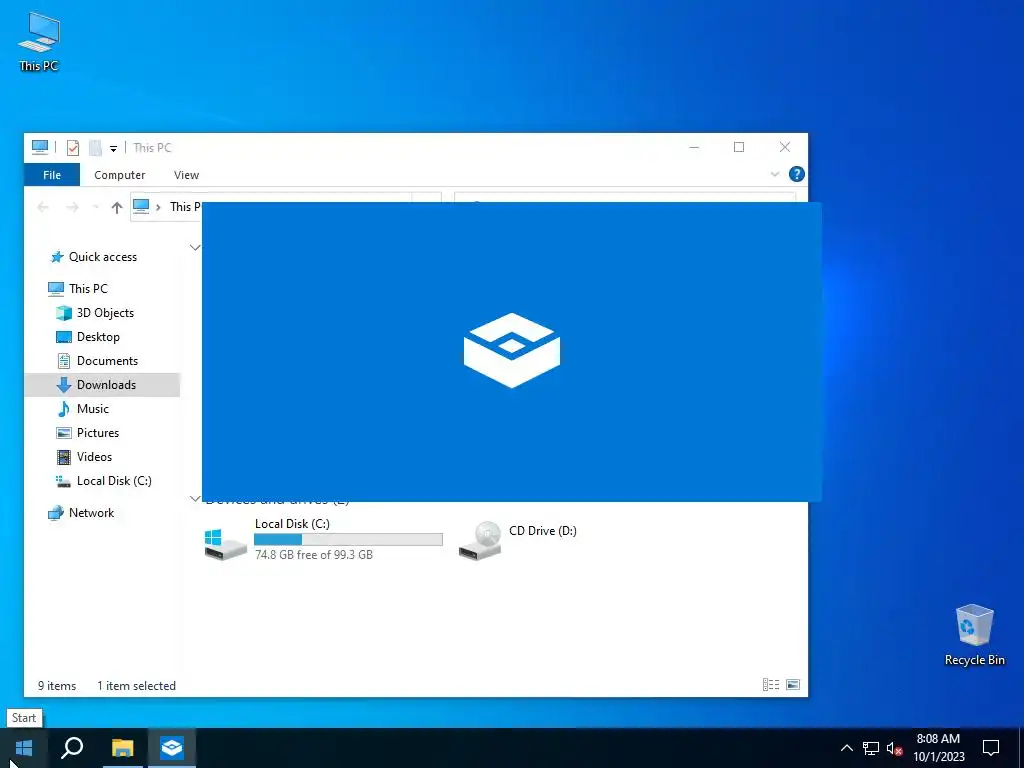Maximize the This PC window
Image resolution: width=1024 pixels, height=768 pixels.
(x=739, y=148)
